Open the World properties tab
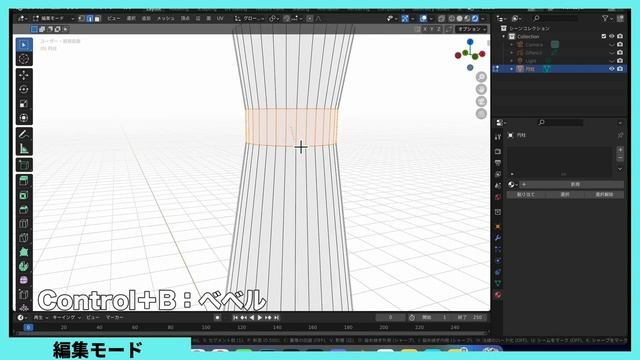Screen dimensions: 640x360 pos(498,197)
